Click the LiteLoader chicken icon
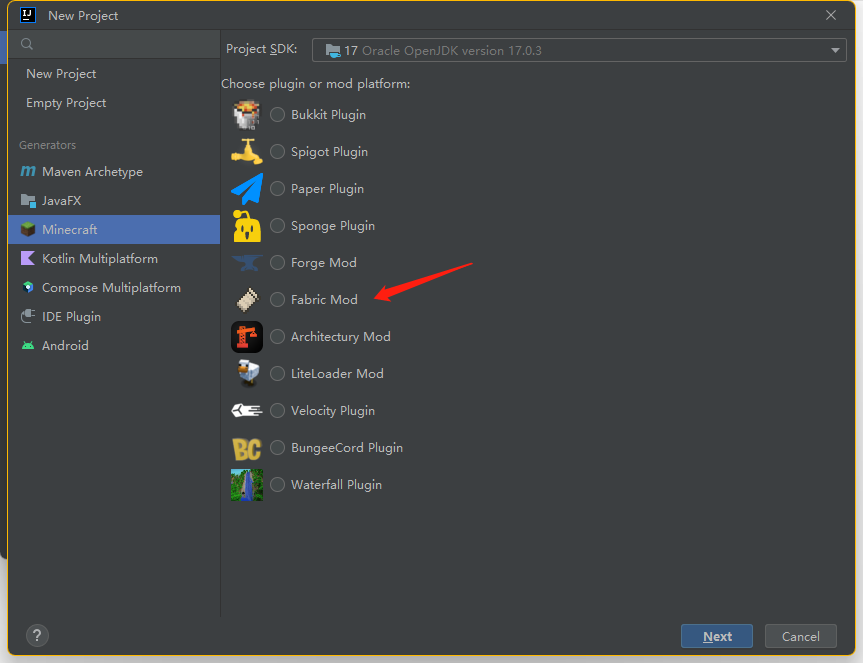The height and width of the screenshot is (663, 863). [248, 374]
